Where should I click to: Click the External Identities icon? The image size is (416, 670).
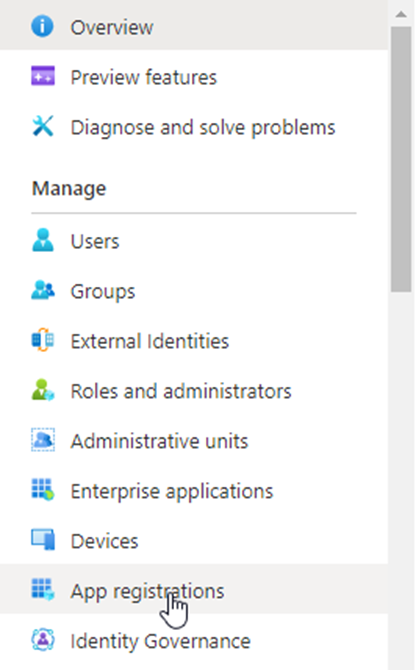click(x=43, y=340)
